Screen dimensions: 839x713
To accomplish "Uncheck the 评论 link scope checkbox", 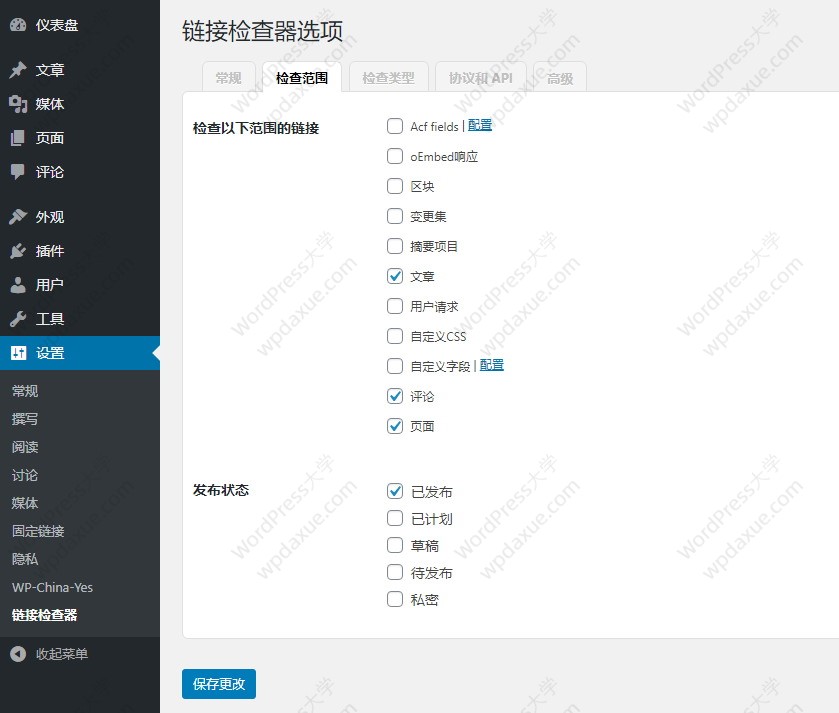I will point(395,397).
